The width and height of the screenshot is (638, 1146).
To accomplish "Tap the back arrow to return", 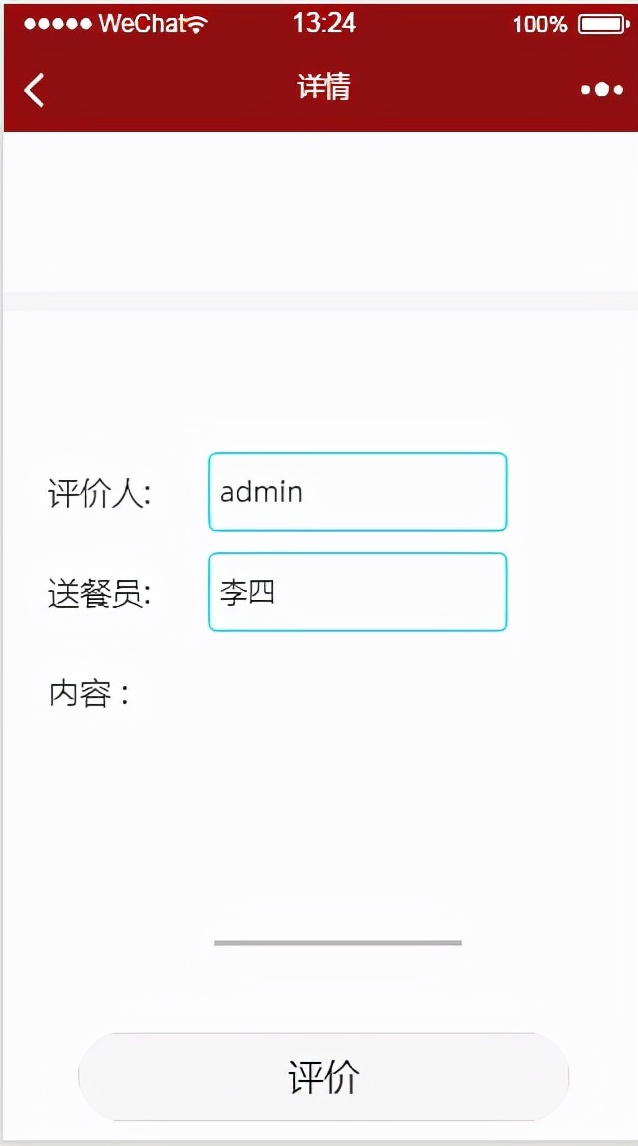I will tap(33, 89).
